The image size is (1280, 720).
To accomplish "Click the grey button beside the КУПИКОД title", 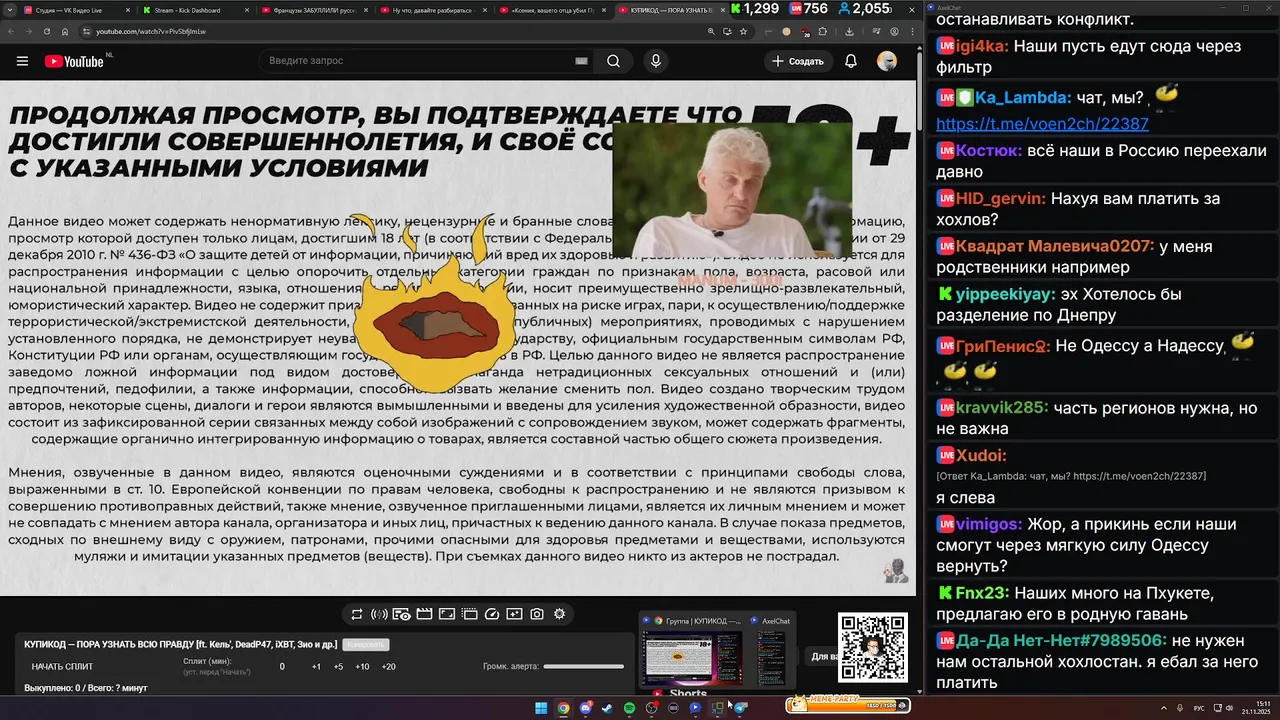I will coord(366,645).
